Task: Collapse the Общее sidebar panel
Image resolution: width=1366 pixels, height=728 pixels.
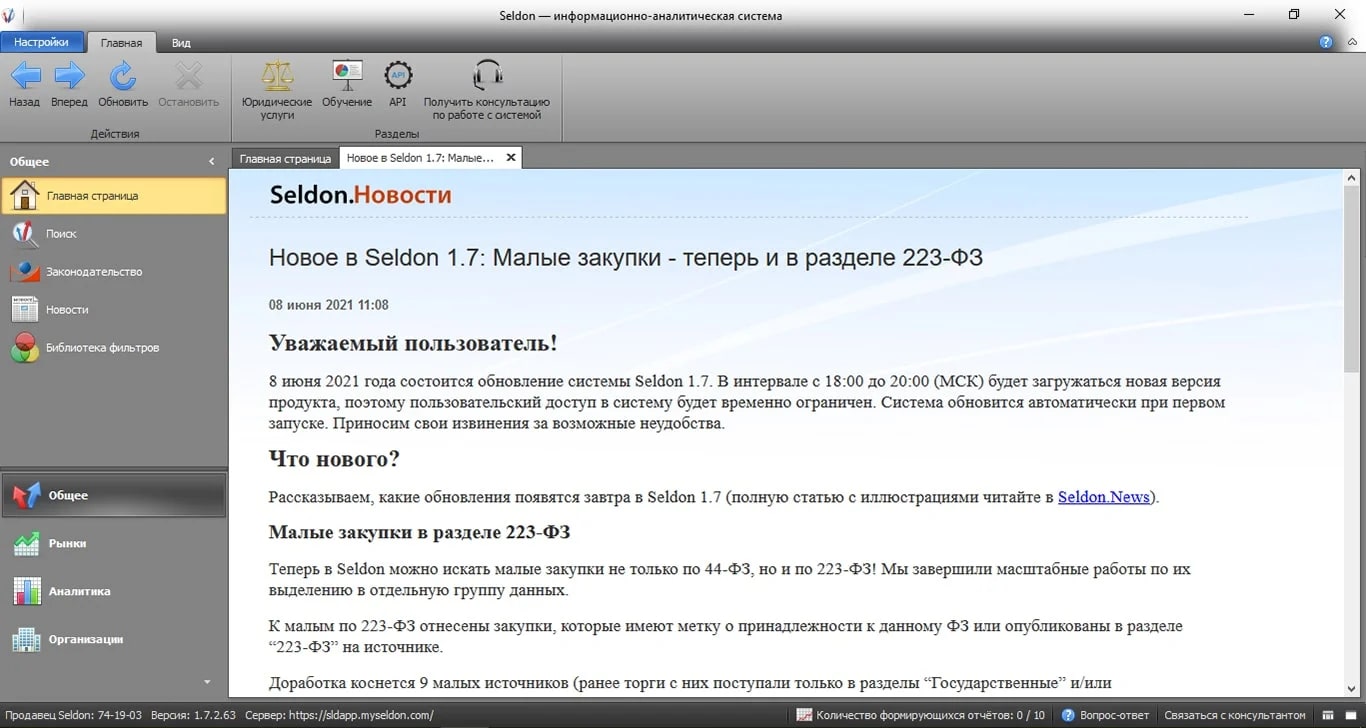Action: (x=211, y=161)
